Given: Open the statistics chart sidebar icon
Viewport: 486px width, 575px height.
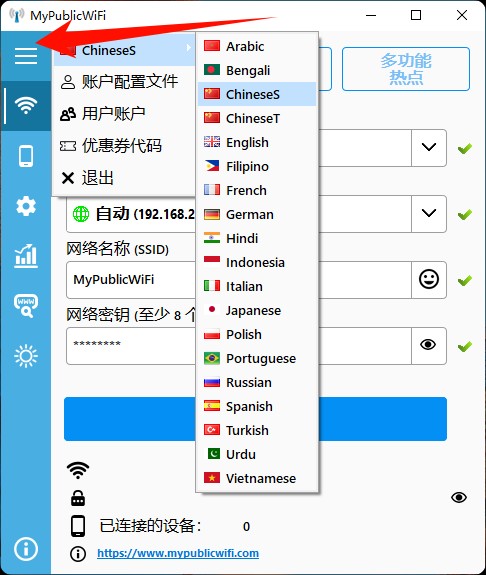Looking at the screenshot, I should point(26,256).
